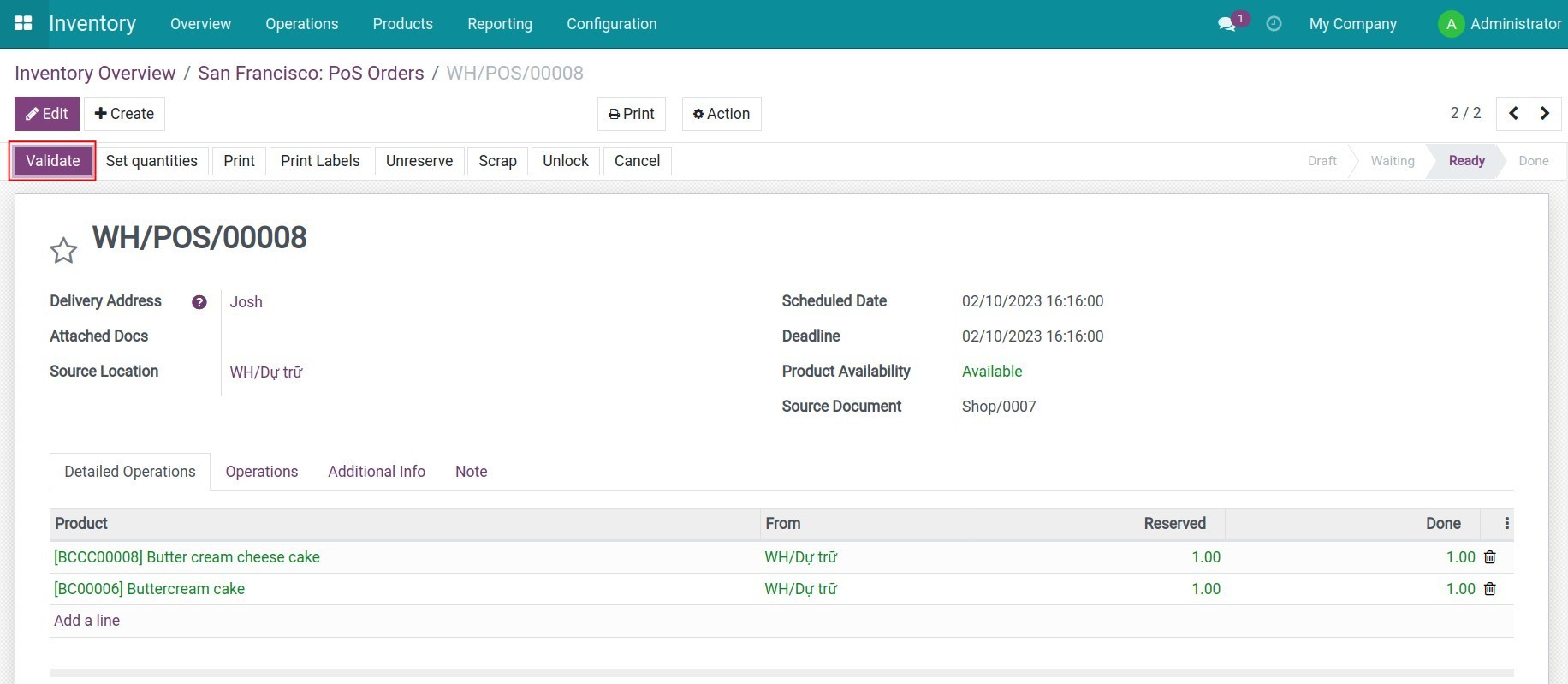Viewport: 1568px width, 684px height.
Task: Switch to the Additional Info tab
Action: point(377,472)
